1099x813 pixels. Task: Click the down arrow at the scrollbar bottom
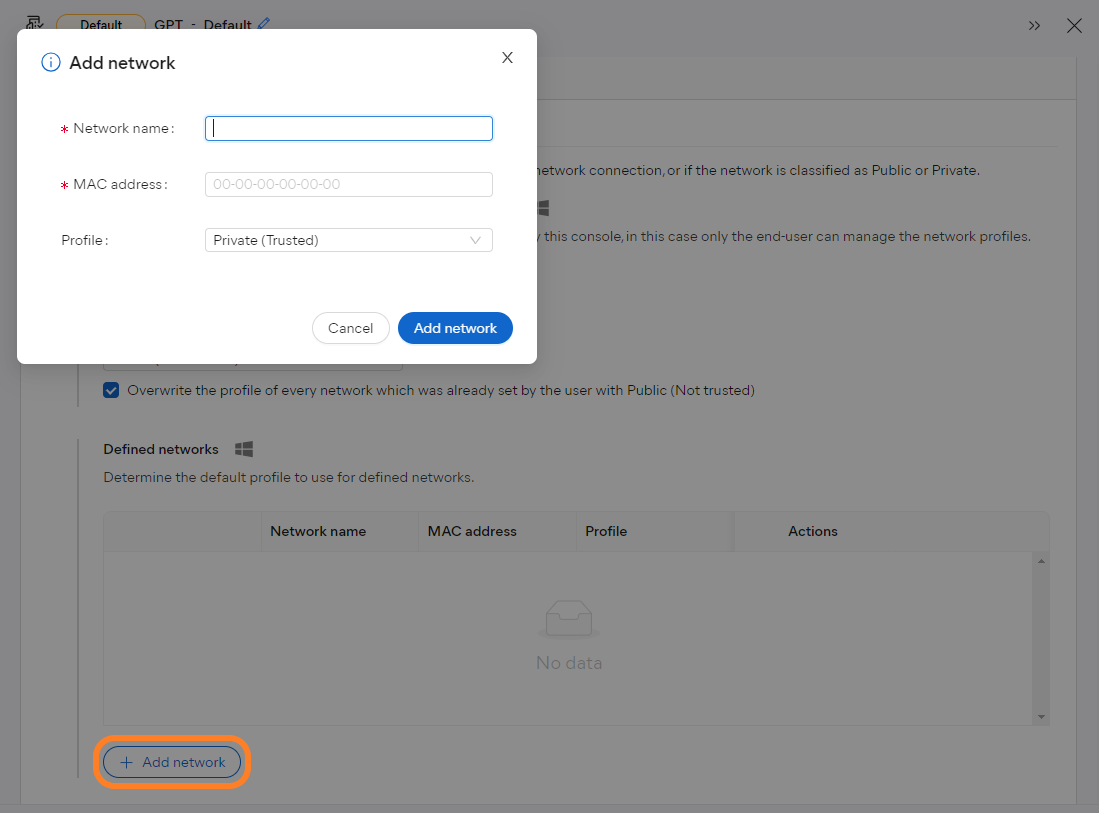click(x=1041, y=716)
